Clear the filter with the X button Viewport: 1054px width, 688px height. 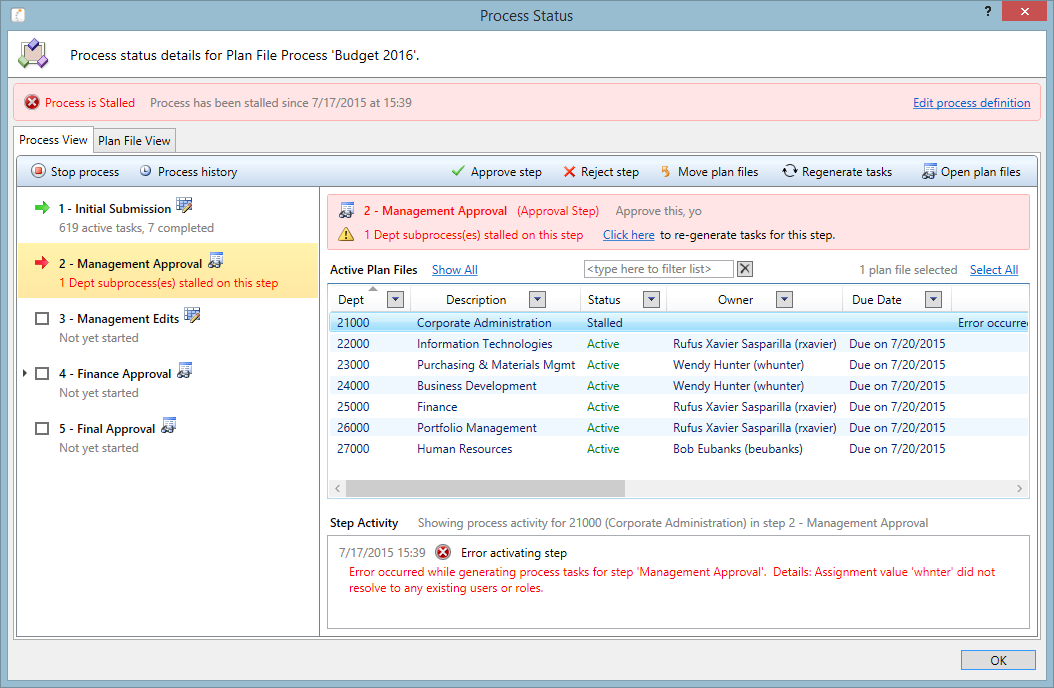(744, 269)
